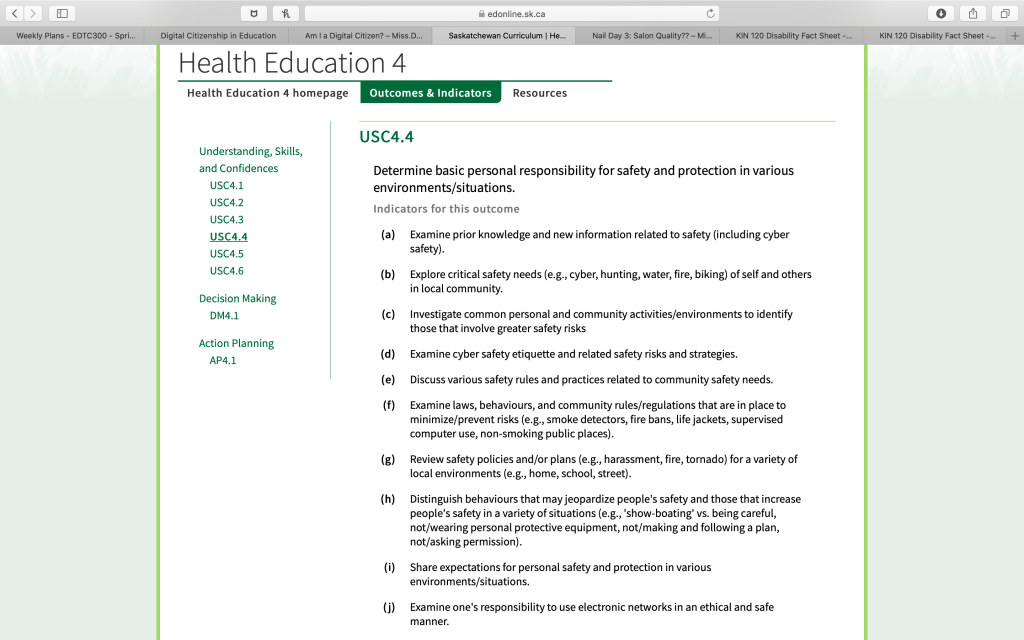Click the edonline.sk.ca address bar
The width and height of the screenshot is (1024, 640).
511,13
